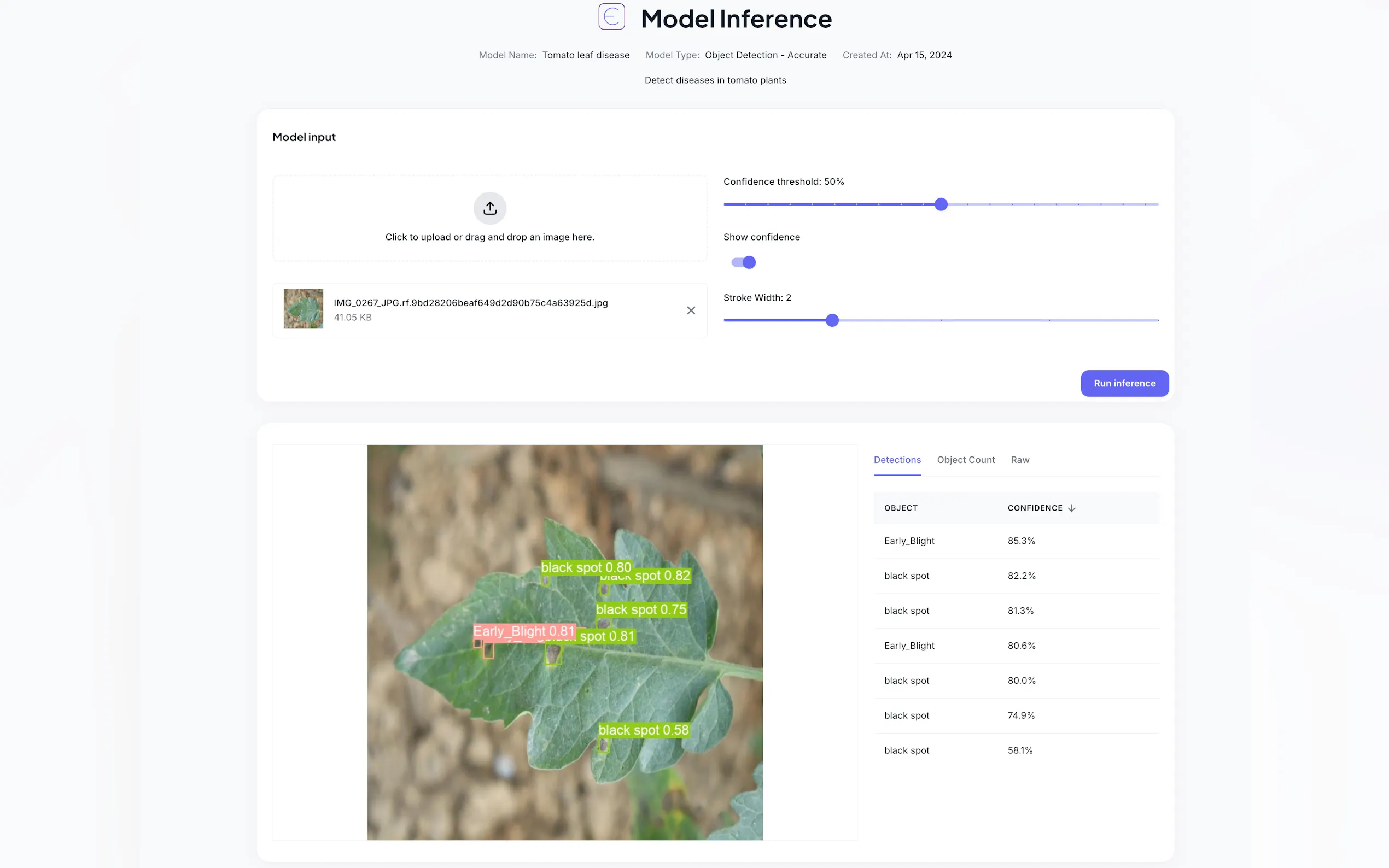The height and width of the screenshot is (868, 1389).
Task: Click the Confidence threshold slider handle
Action: [941, 204]
